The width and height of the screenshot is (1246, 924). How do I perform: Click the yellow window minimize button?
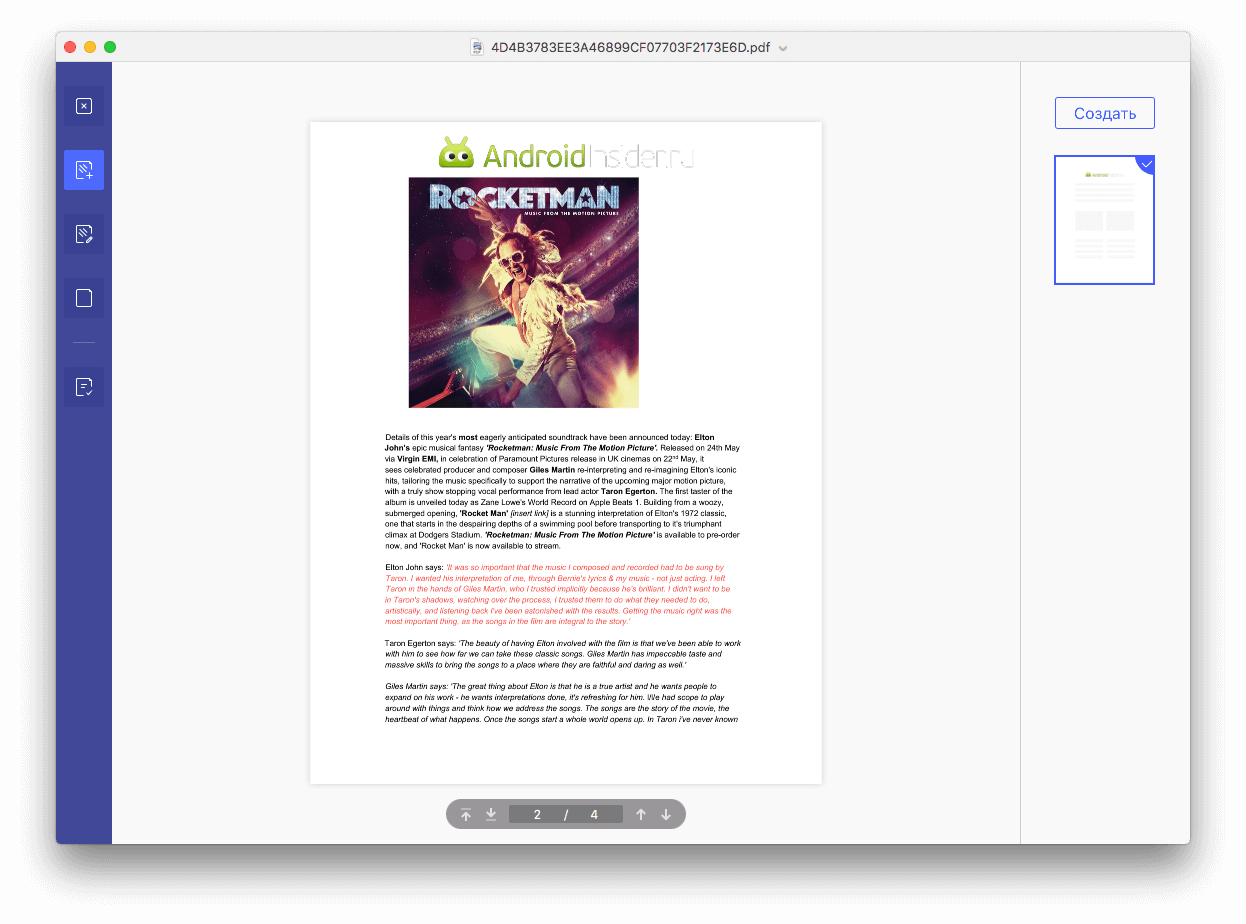pyautogui.click(x=90, y=47)
